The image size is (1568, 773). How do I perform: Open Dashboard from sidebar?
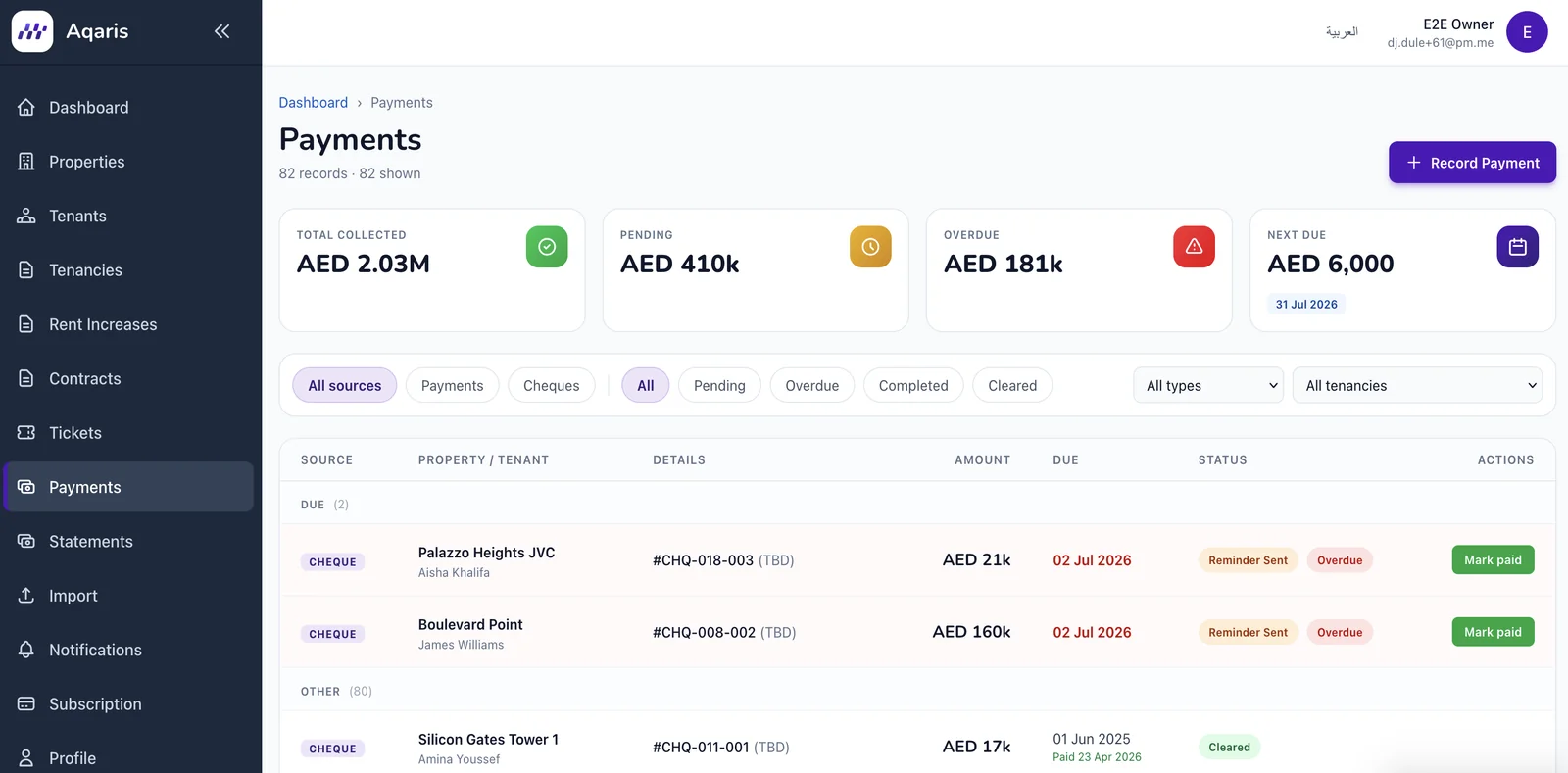coord(128,107)
